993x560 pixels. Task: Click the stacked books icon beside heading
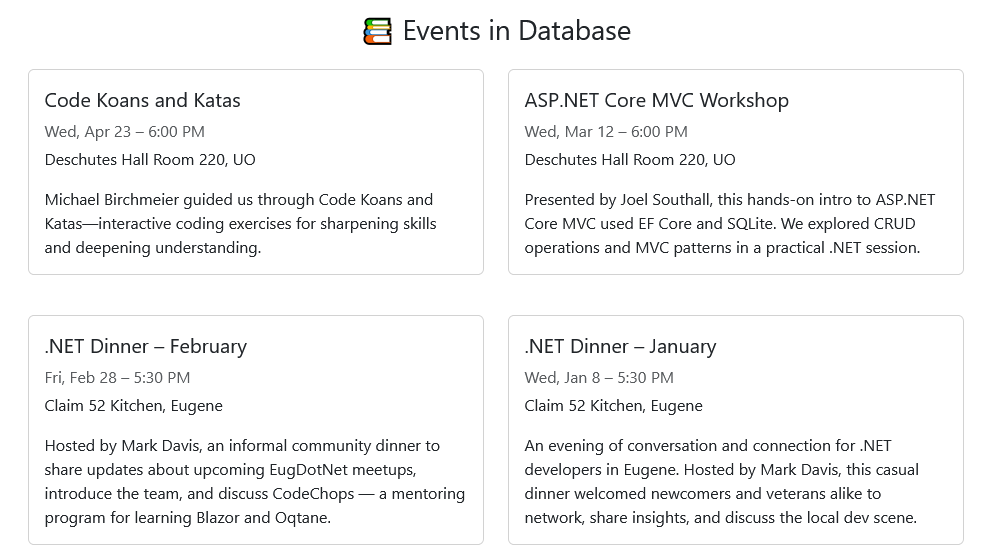point(377,31)
